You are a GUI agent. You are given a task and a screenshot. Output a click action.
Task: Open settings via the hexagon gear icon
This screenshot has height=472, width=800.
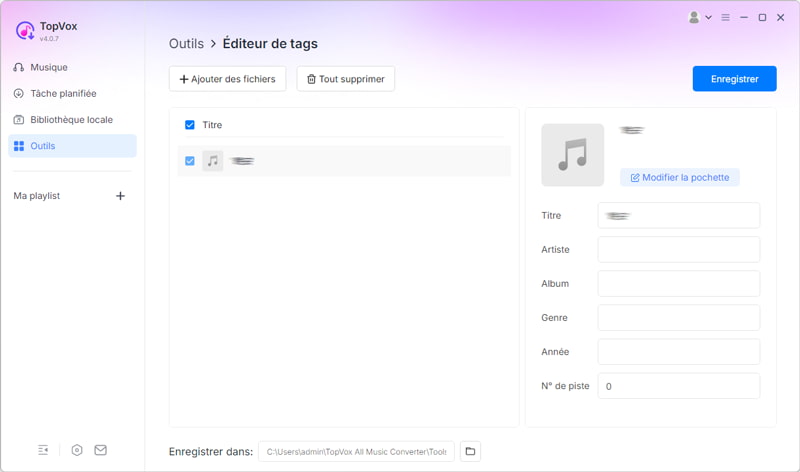pyautogui.click(x=77, y=450)
